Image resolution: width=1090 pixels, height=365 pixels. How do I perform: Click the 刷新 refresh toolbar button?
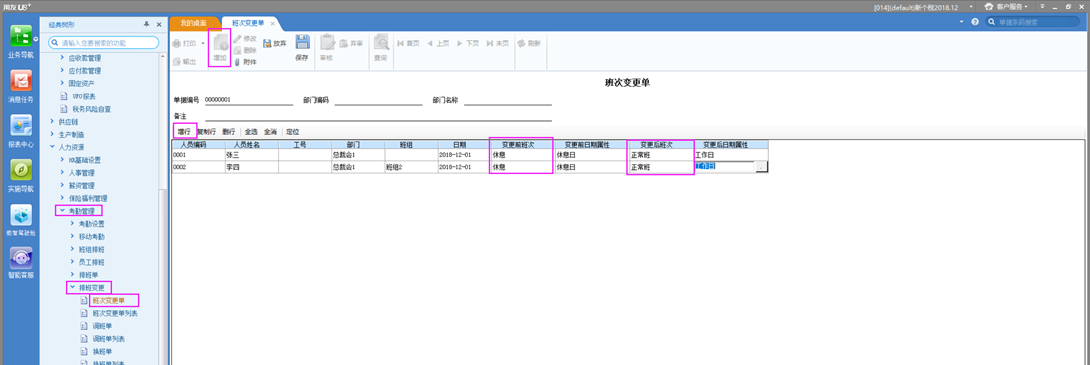pyautogui.click(x=528, y=43)
